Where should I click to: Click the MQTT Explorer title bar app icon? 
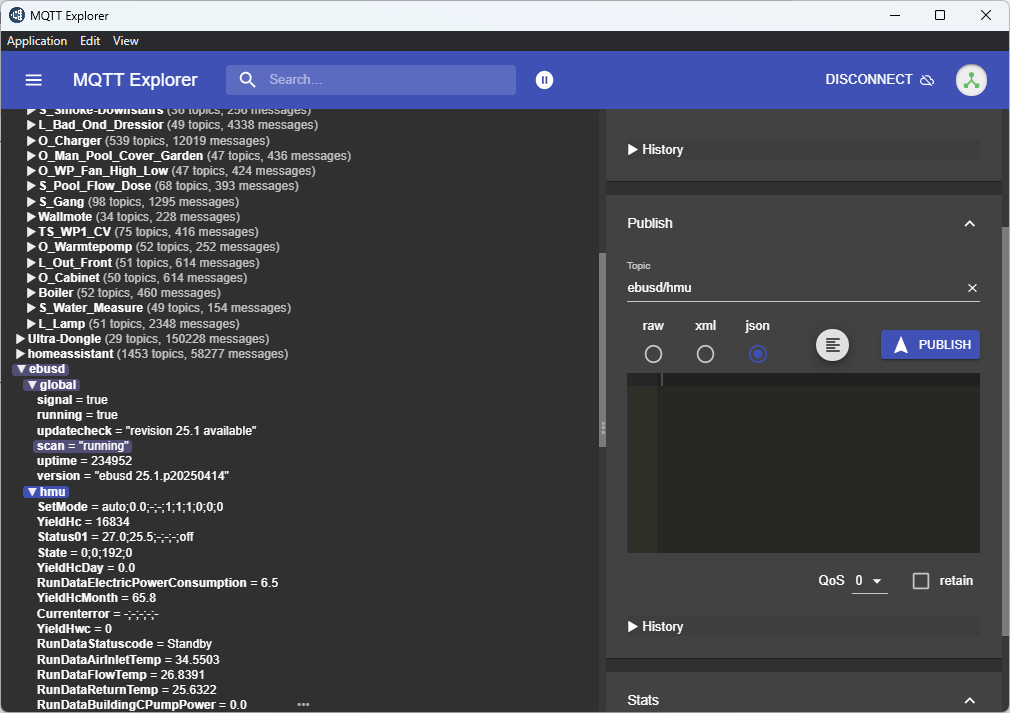click(x=16, y=15)
